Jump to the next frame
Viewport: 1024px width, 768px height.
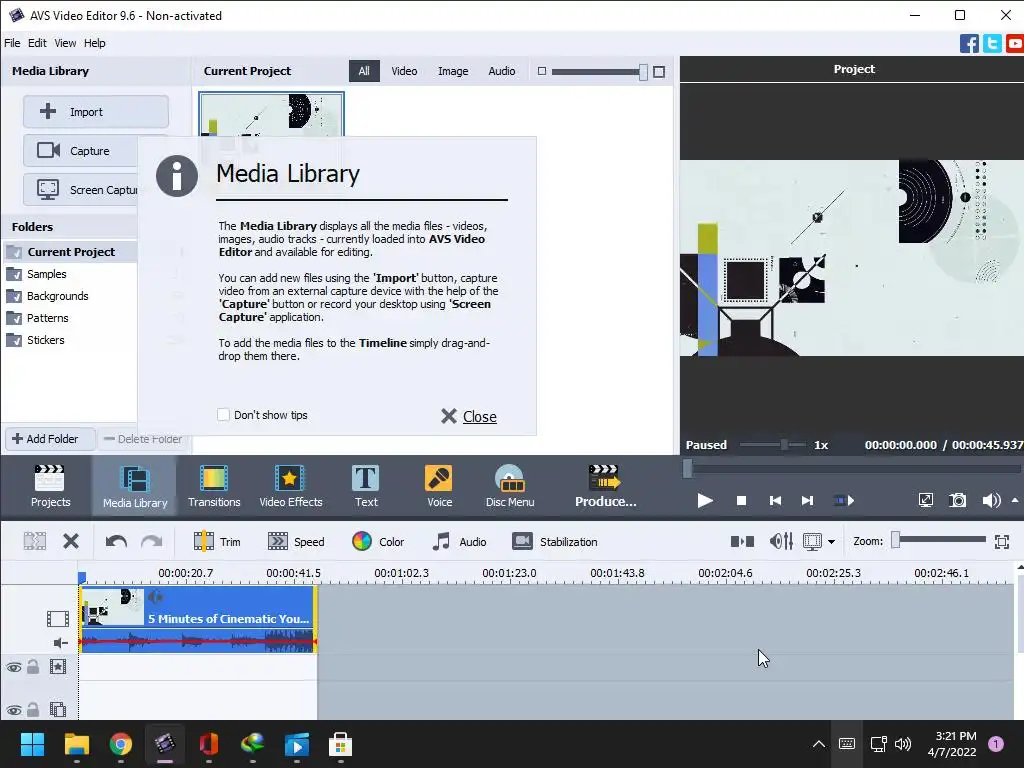point(807,501)
